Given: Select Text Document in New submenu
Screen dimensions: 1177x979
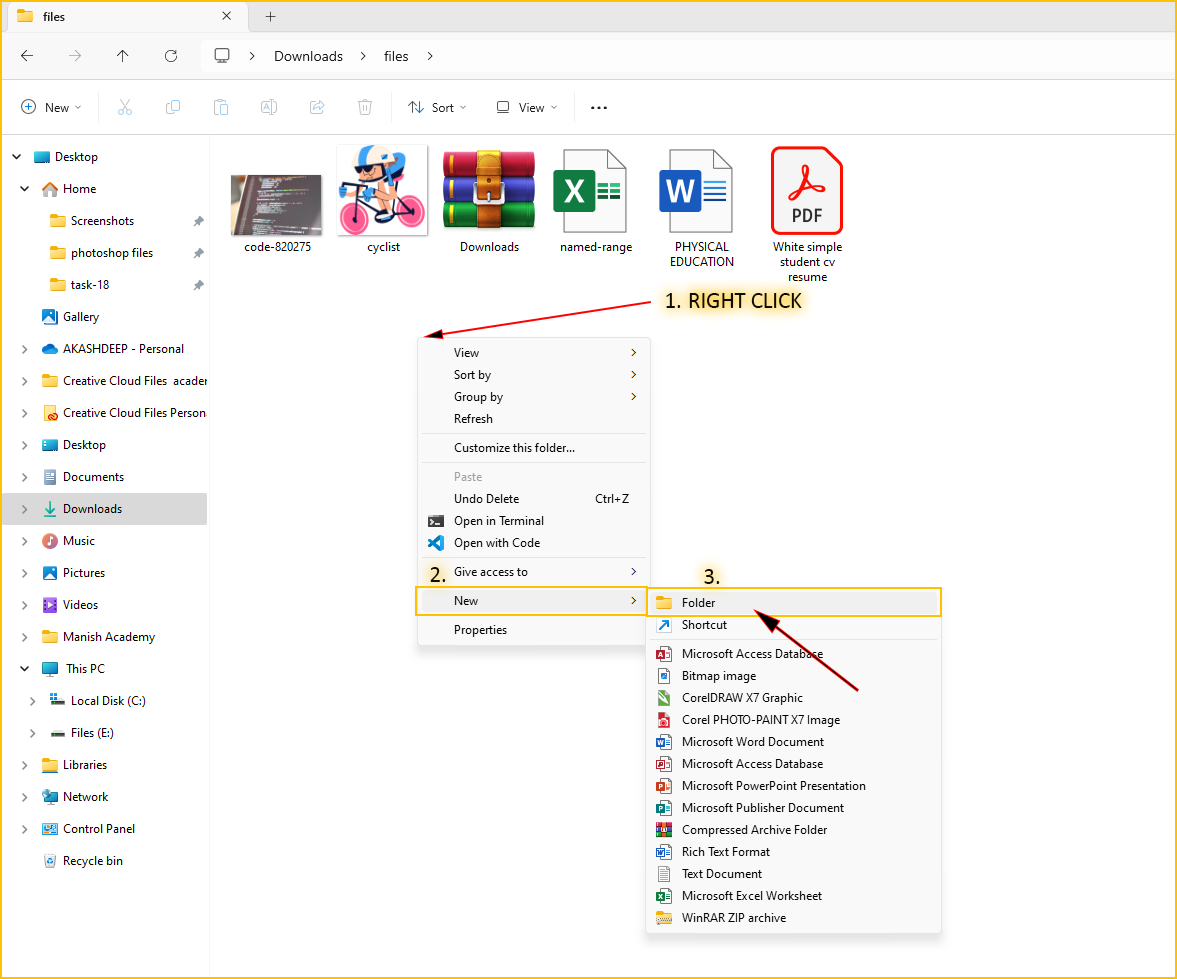Looking at the screenshot, I should 721,874.
